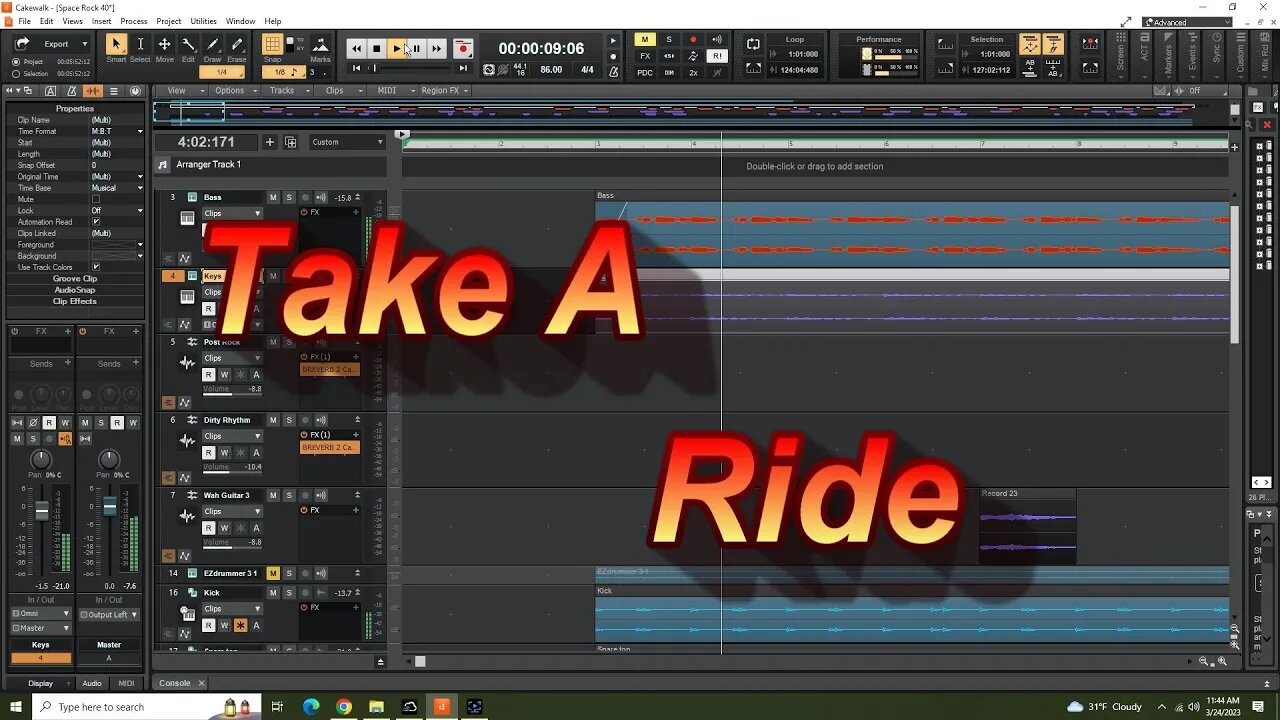Solo the Wah Guitar 3 track
This screenshot has height=720, width=1280.
pos(289,495)
